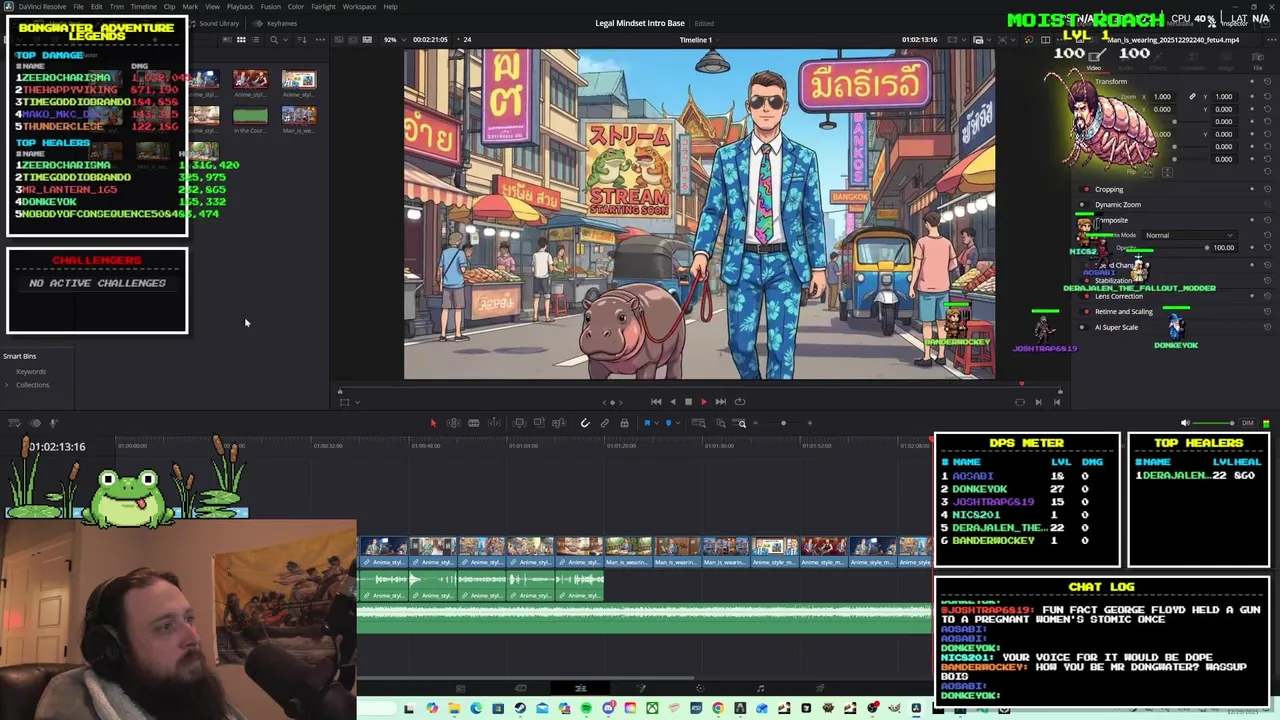Adjust the timeline zoom slider handle
Screen dimensions: 1280x720
click(x=783, y=423)
